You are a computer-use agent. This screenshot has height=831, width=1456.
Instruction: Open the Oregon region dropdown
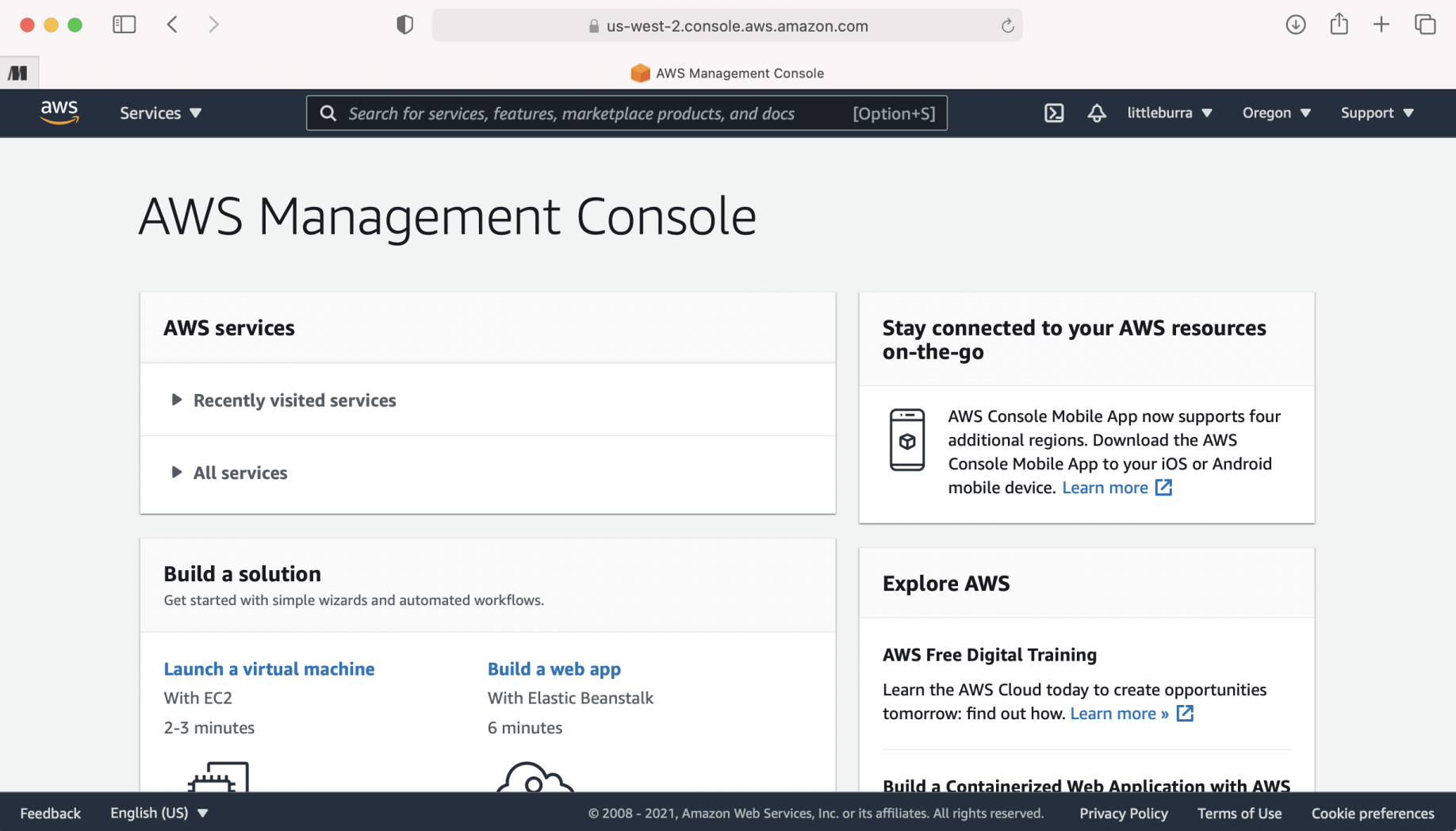pos(1276,113)
